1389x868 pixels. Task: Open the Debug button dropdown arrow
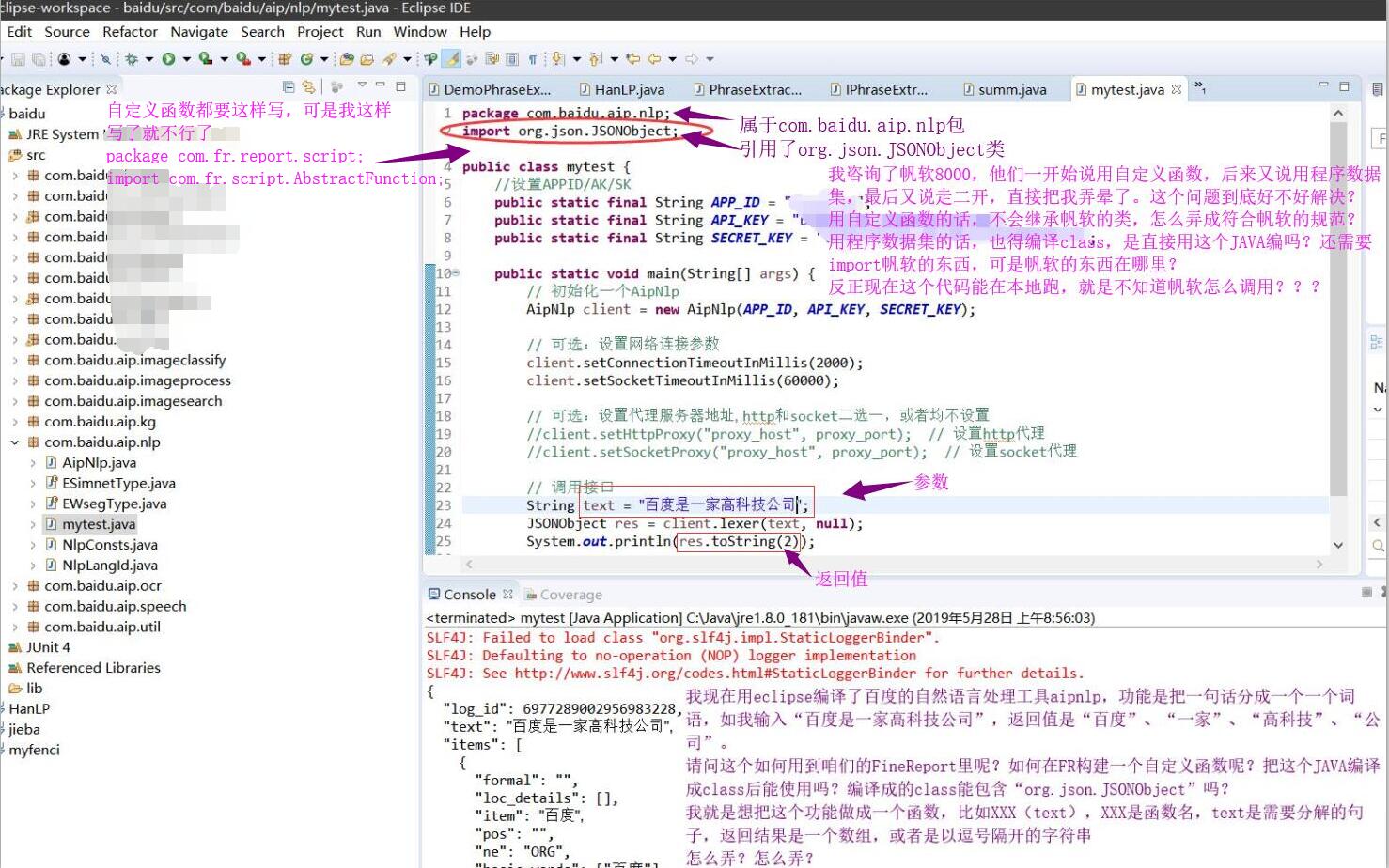point(148,59)
